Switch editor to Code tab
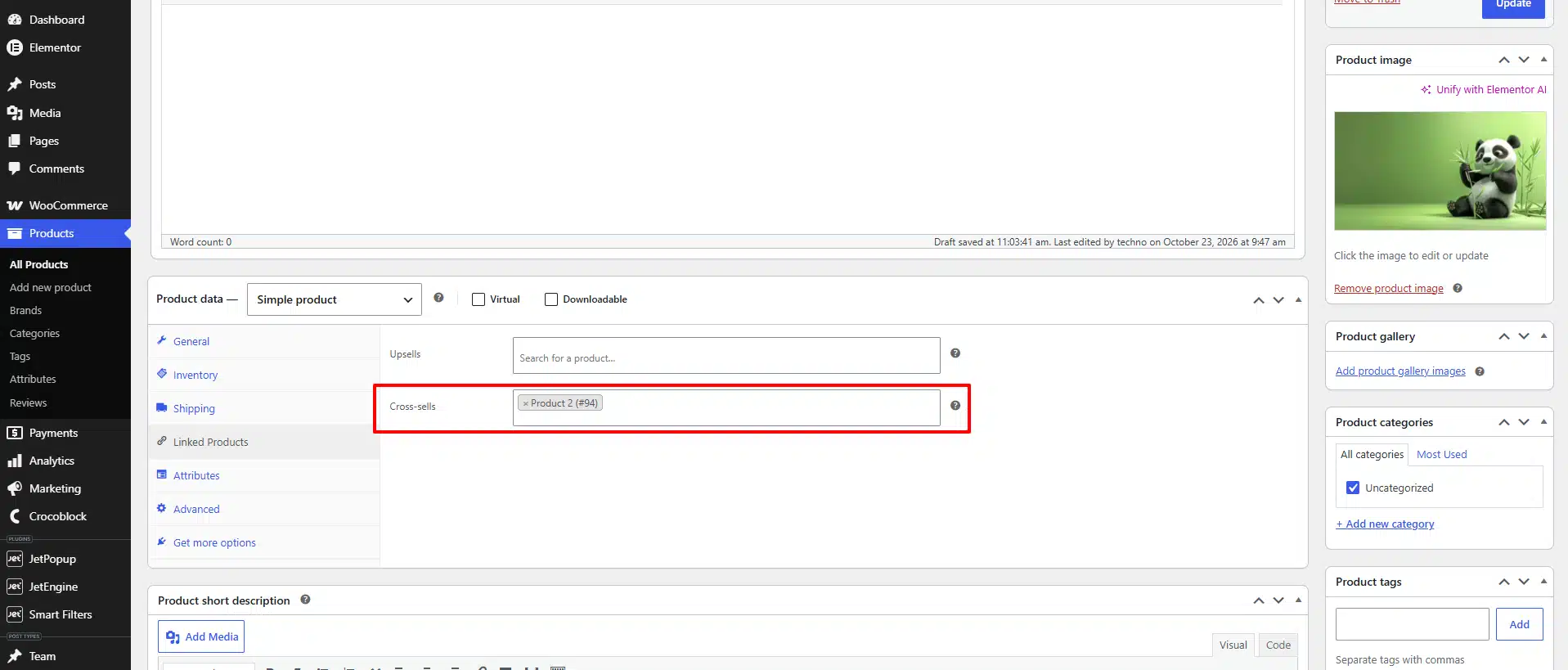 1278,645
